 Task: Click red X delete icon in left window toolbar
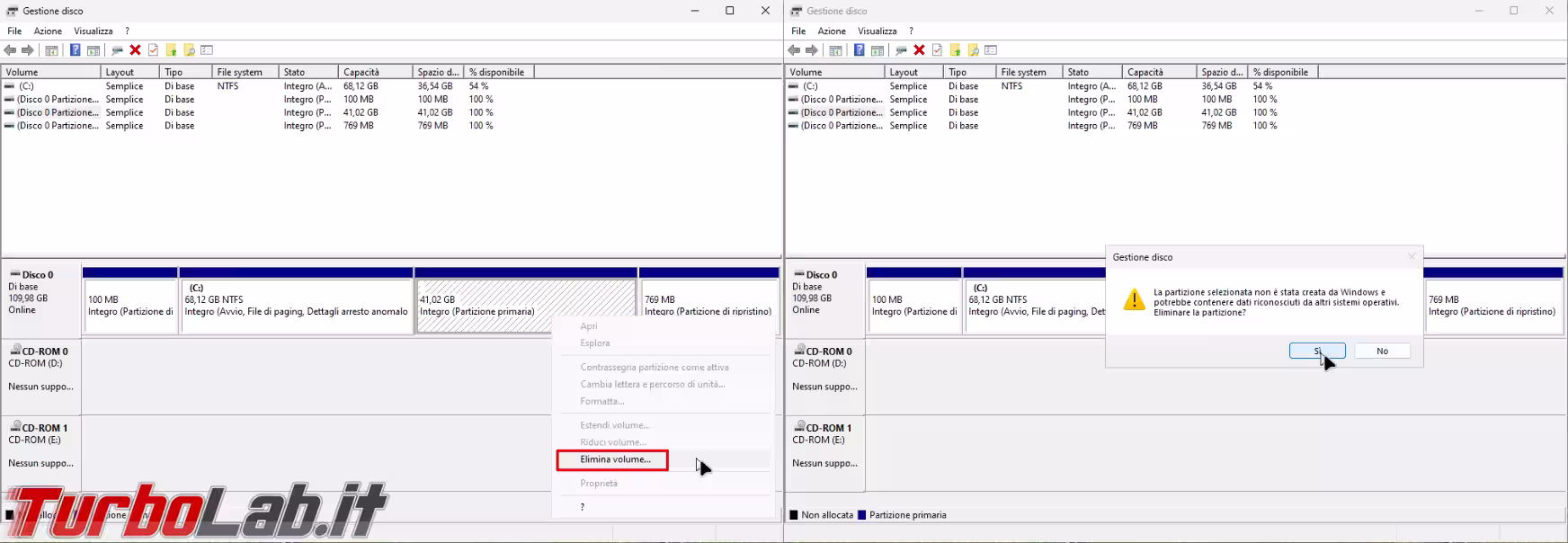click(135, 50)
